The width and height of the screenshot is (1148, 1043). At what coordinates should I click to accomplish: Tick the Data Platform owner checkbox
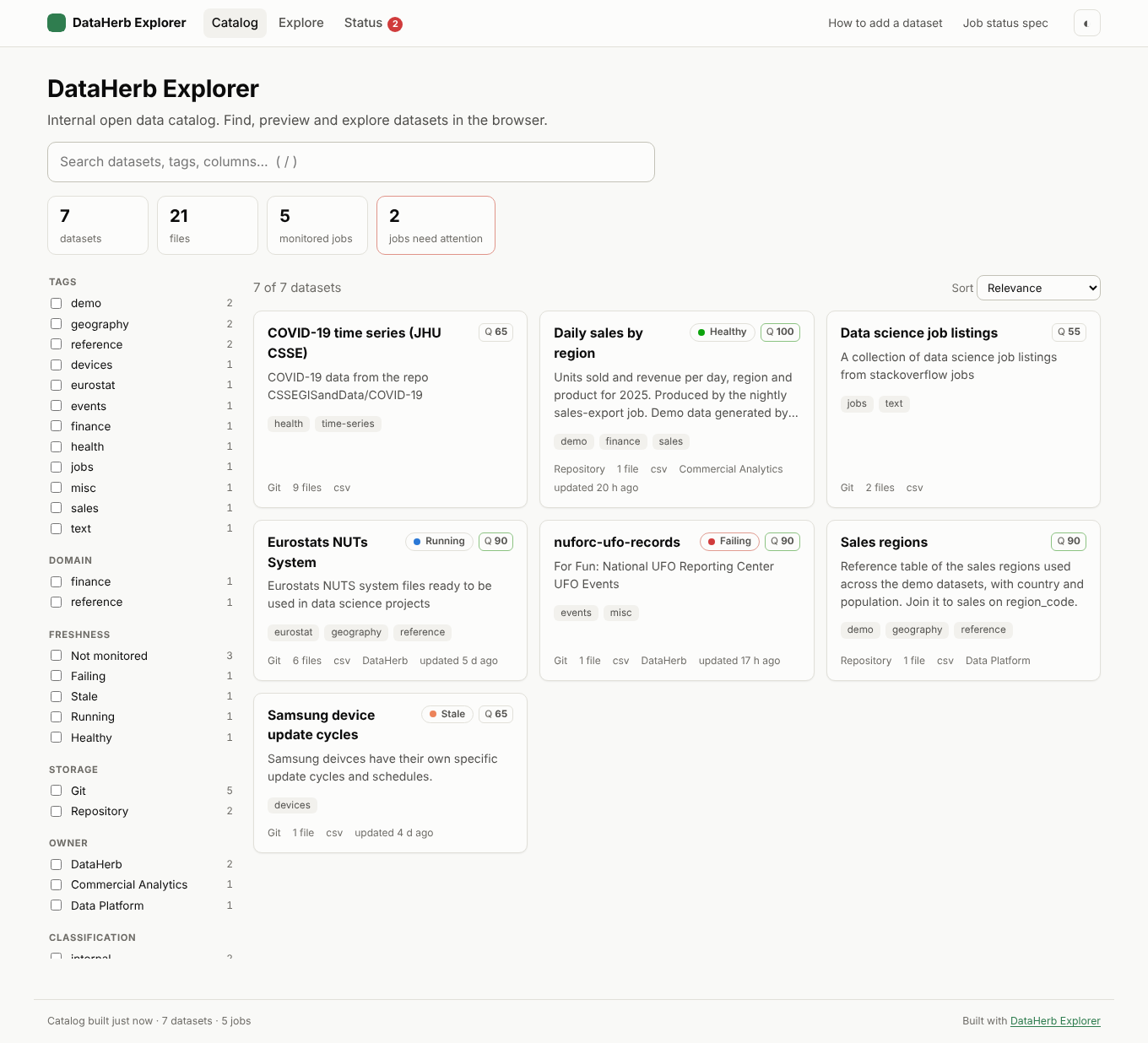57,905
